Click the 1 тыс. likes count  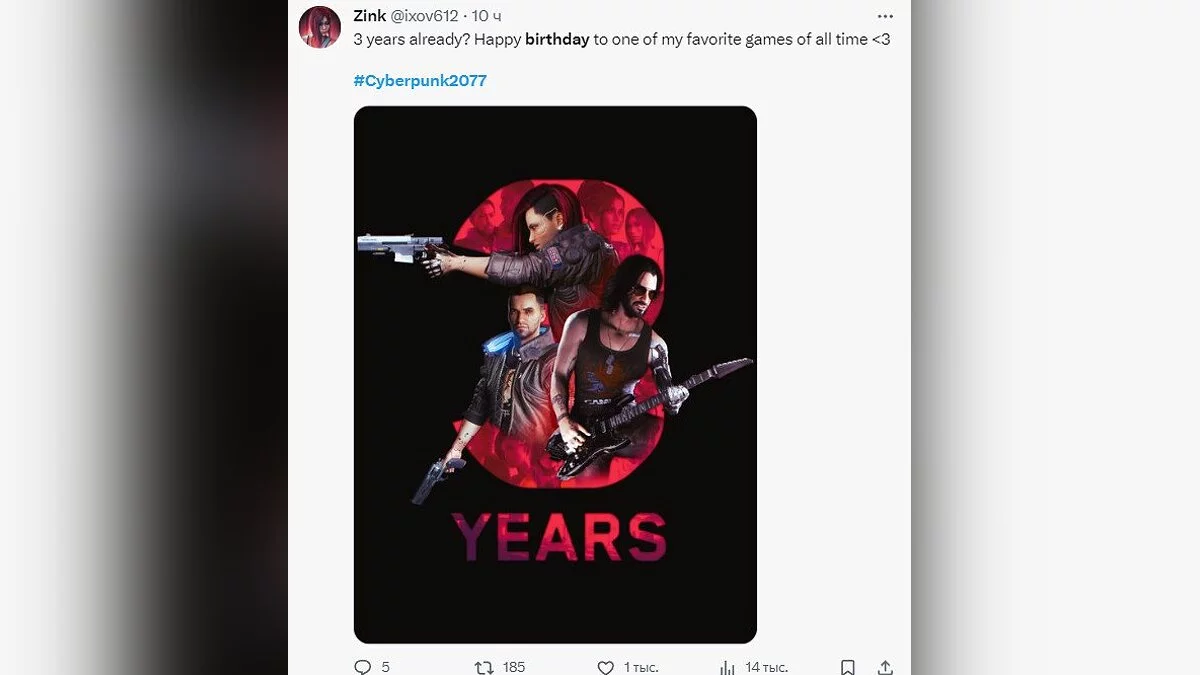(641, 667)
